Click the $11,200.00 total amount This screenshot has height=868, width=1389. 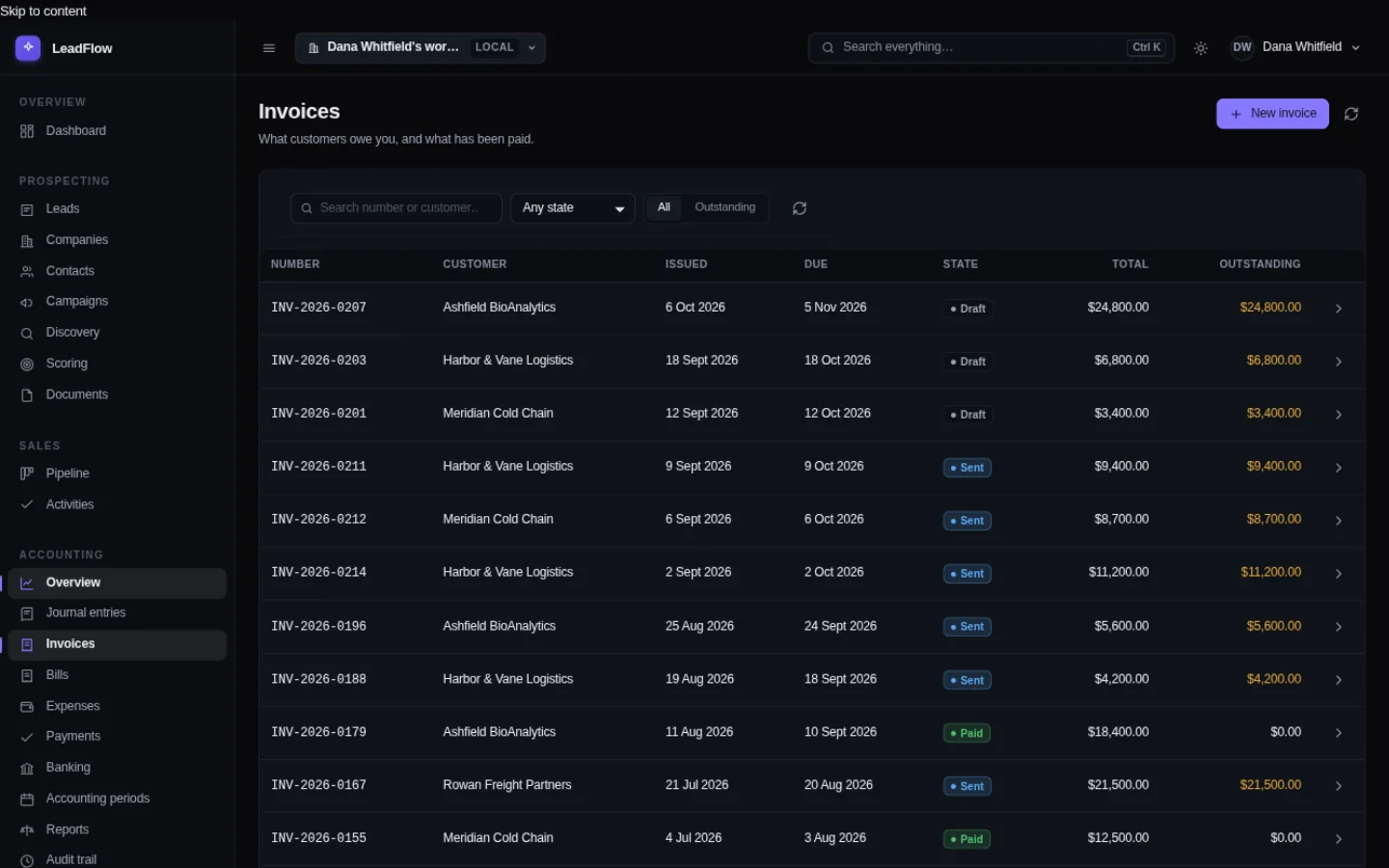tap(1119, 572)
